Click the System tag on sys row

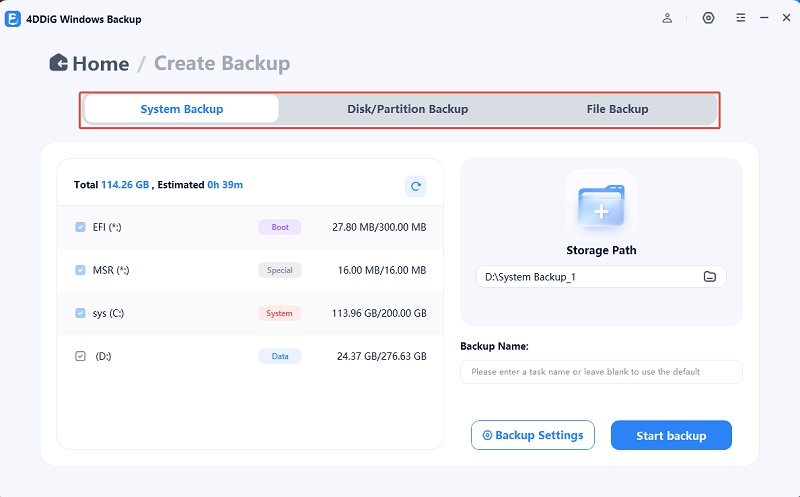(x=280, y=313)
